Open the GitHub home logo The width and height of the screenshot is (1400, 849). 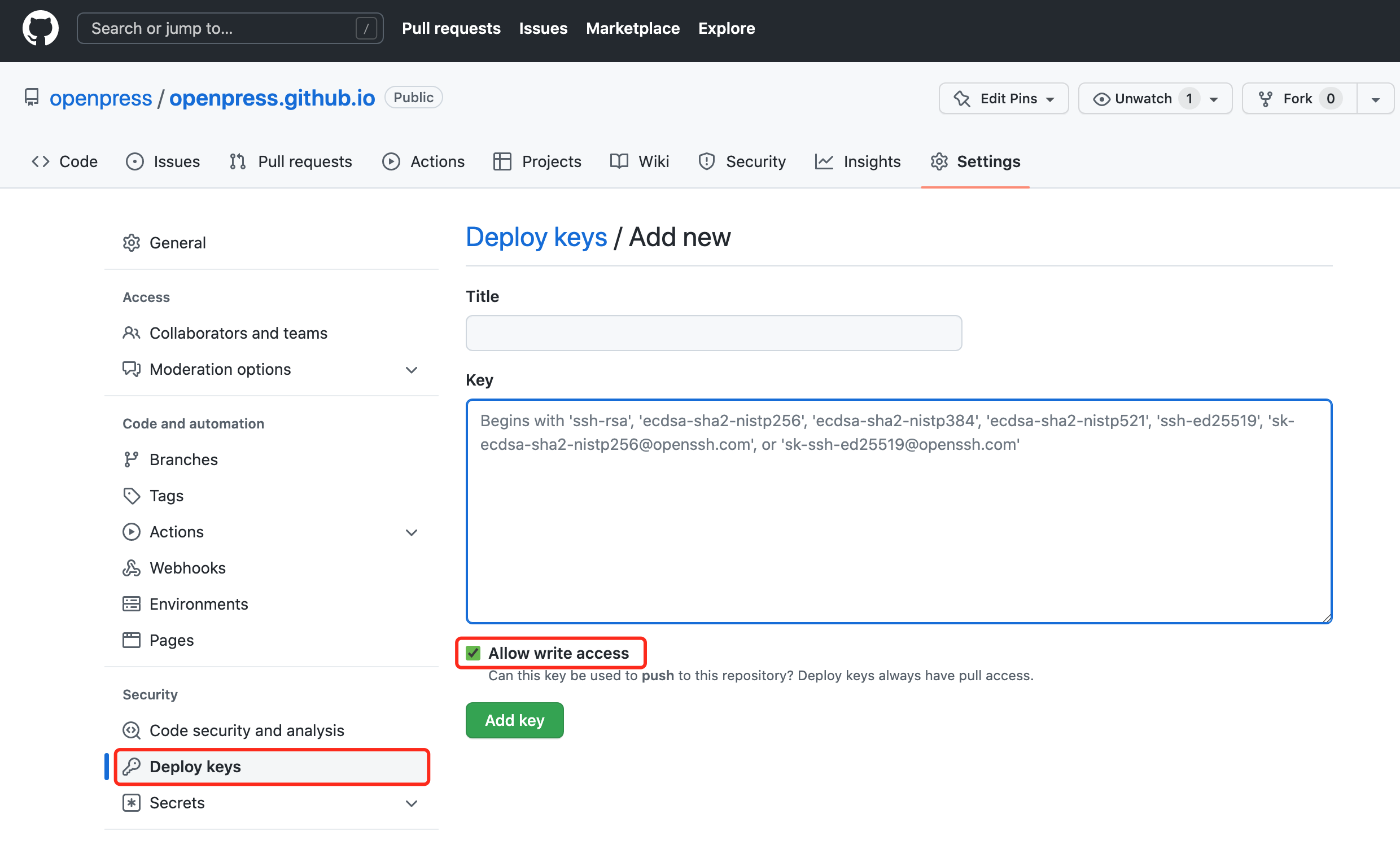[x=40, y=28]
